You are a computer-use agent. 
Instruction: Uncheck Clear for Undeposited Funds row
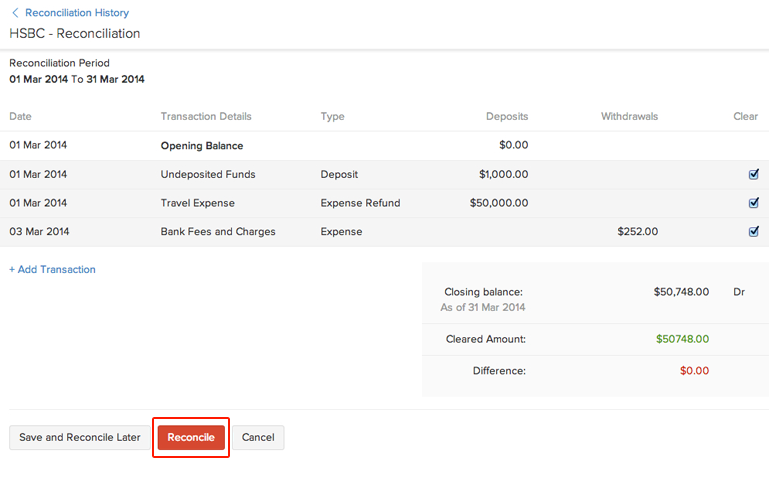753,174
